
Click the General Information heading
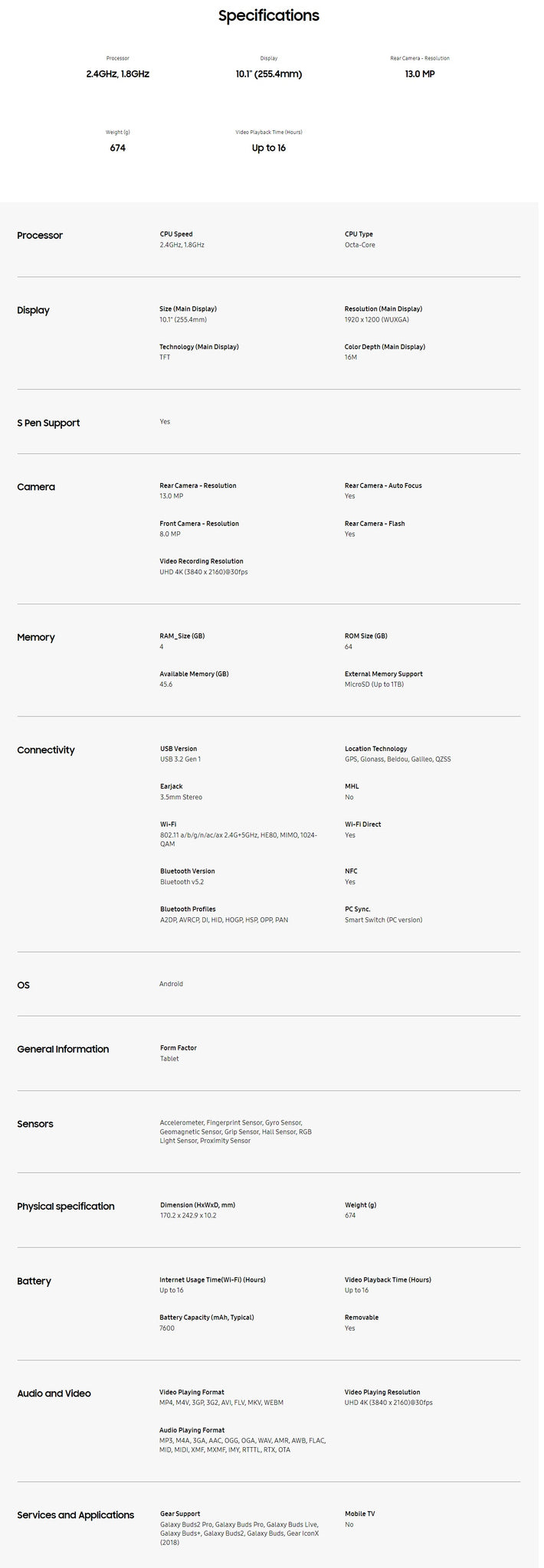click(x=63, y=1050)
